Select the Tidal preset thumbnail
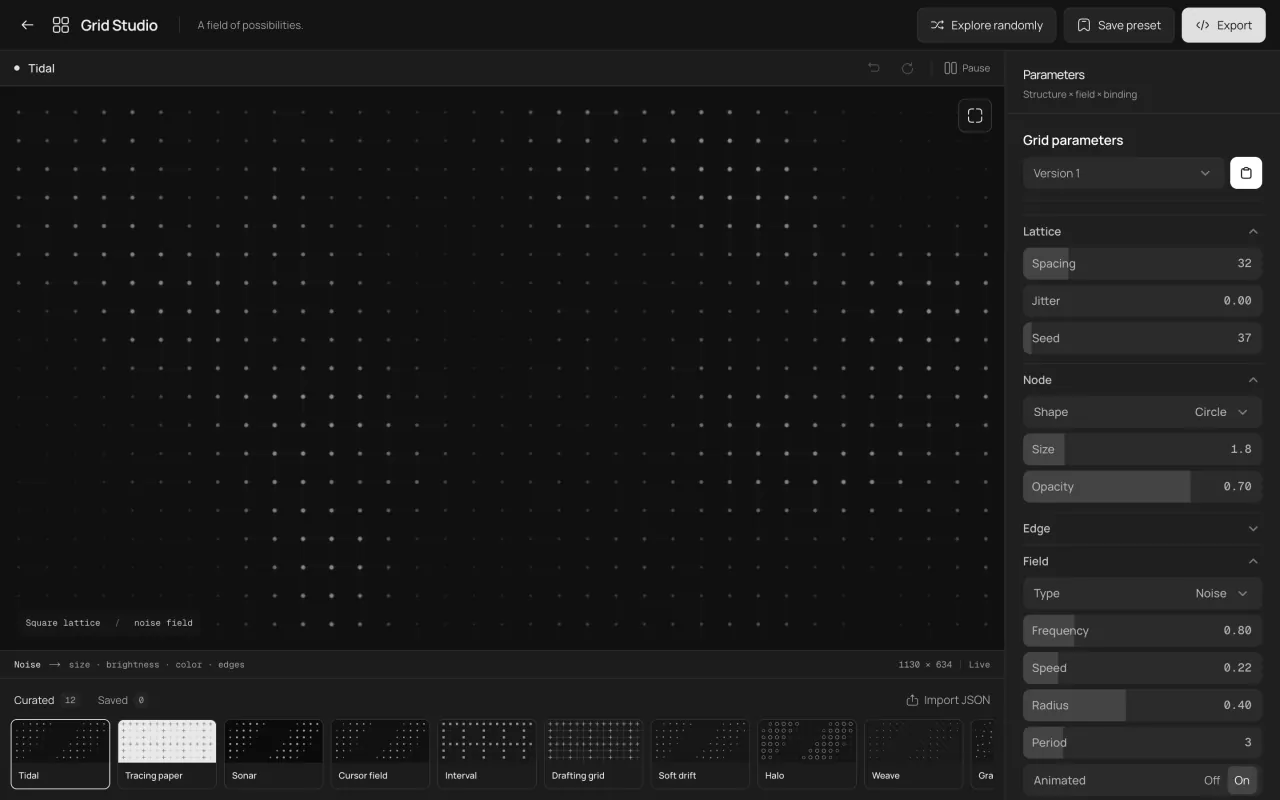Screen dimensions: 1280x800 pyautogui.click(x=61, y=754)
